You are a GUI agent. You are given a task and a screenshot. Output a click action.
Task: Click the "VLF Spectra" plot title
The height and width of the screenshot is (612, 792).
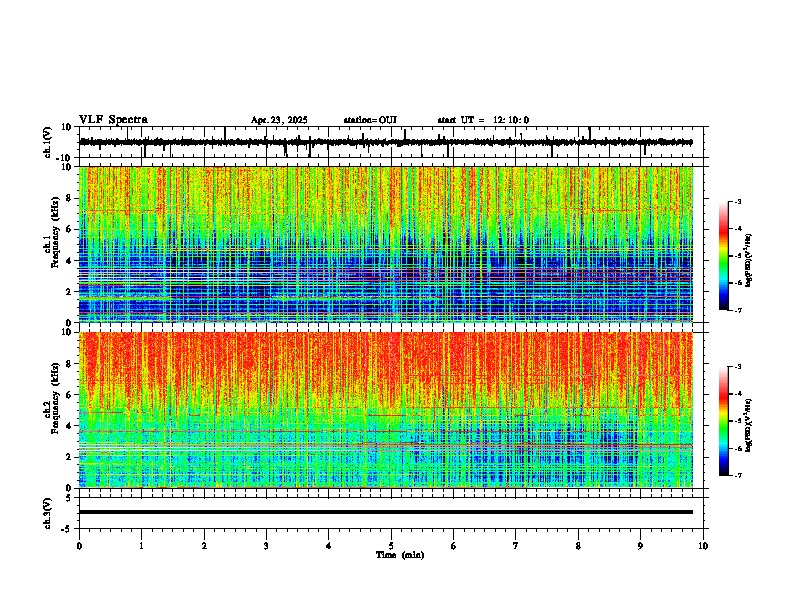pyautogui.click(x=113, y=120)
